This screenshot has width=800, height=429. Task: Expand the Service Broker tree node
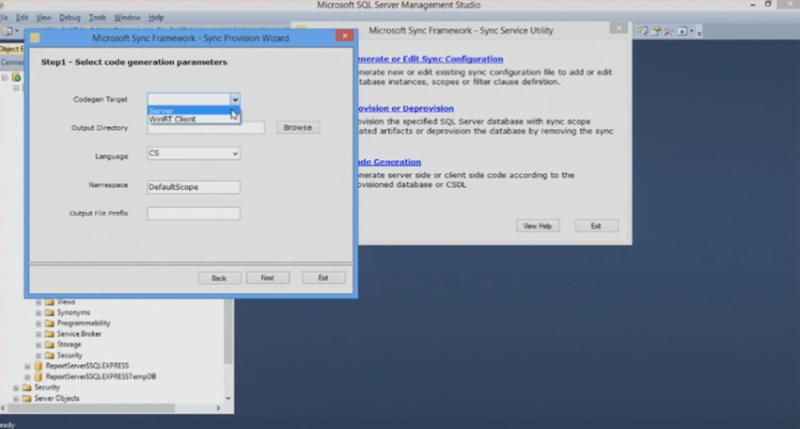pyautogui.click(x=39, y=334)
